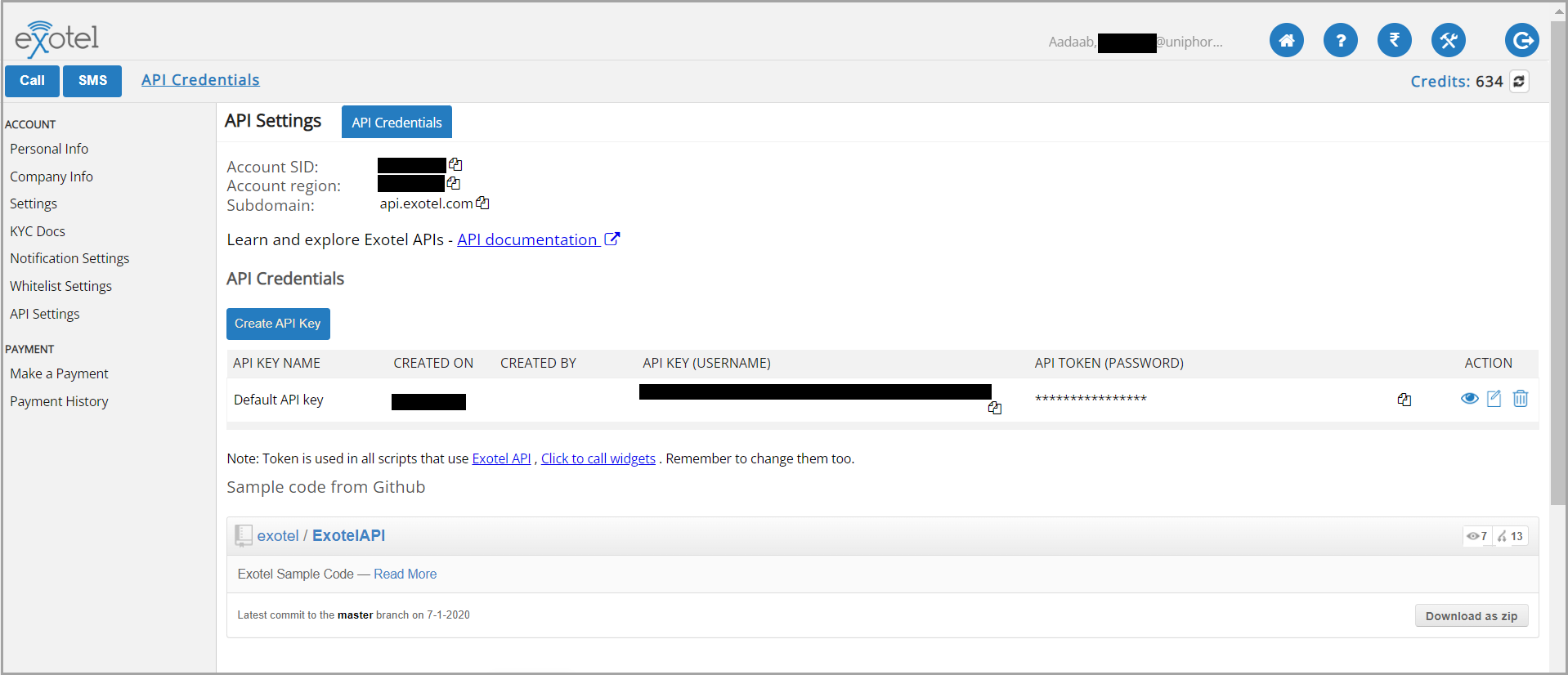
Task: Open the Help question mark icon
Action: click(x=1340, y=40)
